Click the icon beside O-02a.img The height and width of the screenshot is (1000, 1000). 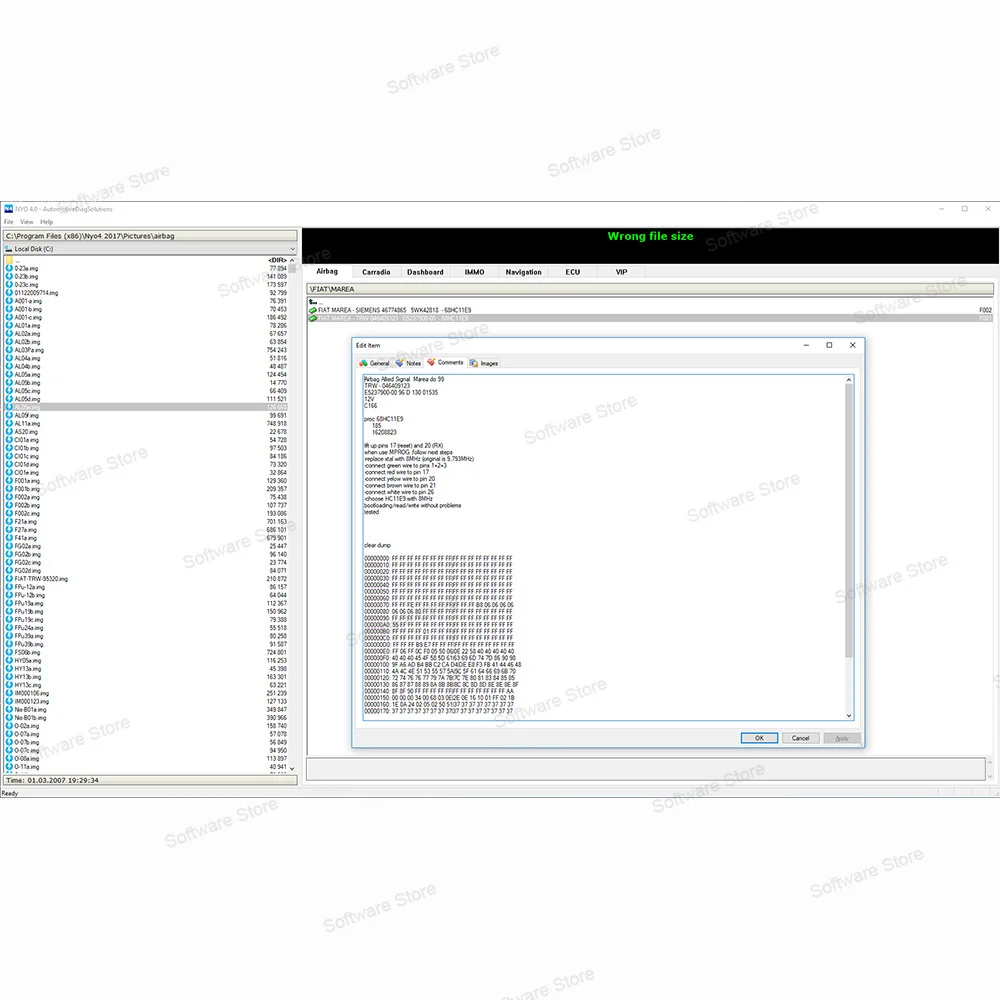(x=9, y=726)
